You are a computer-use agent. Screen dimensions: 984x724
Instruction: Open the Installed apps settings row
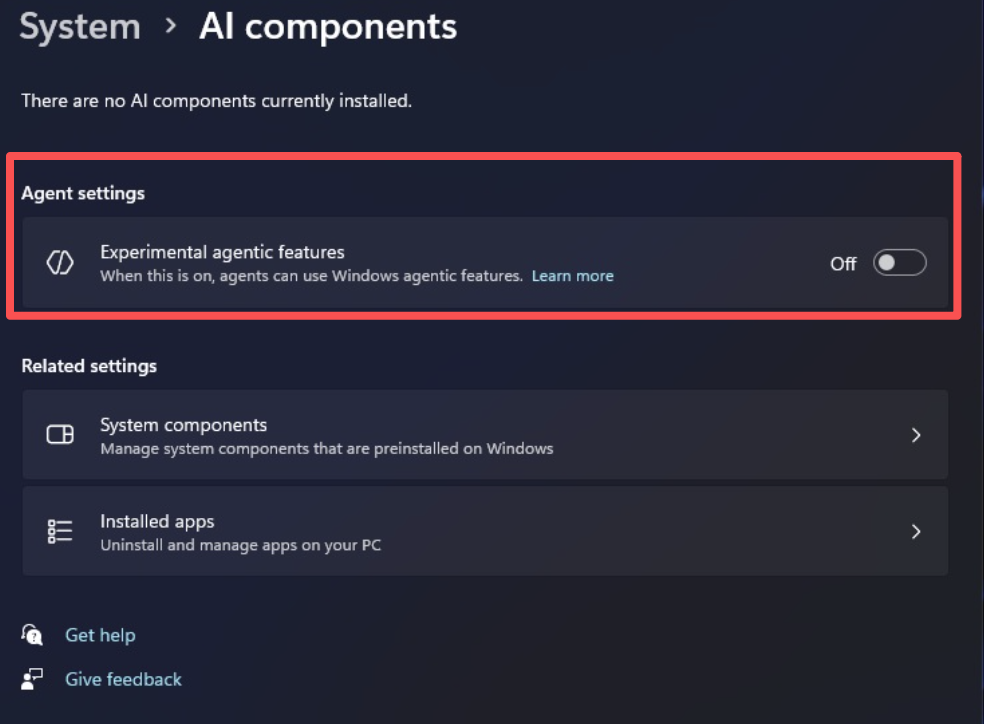tap(484, 531)
